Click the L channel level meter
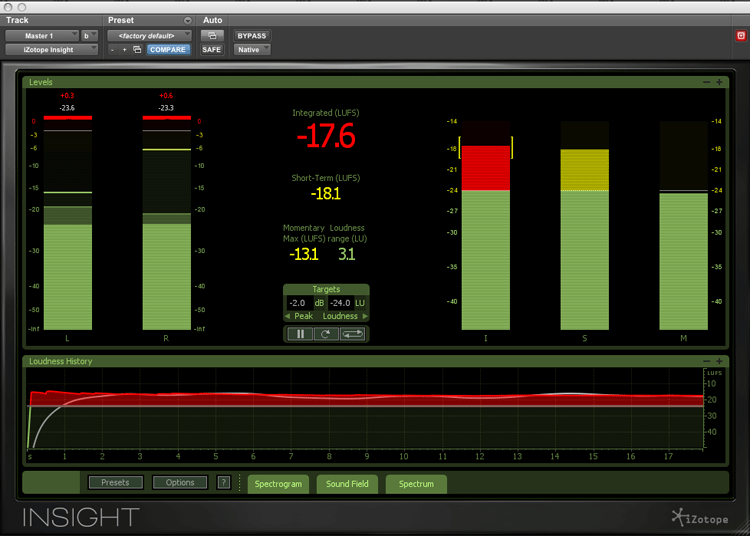 coord(68,223)
